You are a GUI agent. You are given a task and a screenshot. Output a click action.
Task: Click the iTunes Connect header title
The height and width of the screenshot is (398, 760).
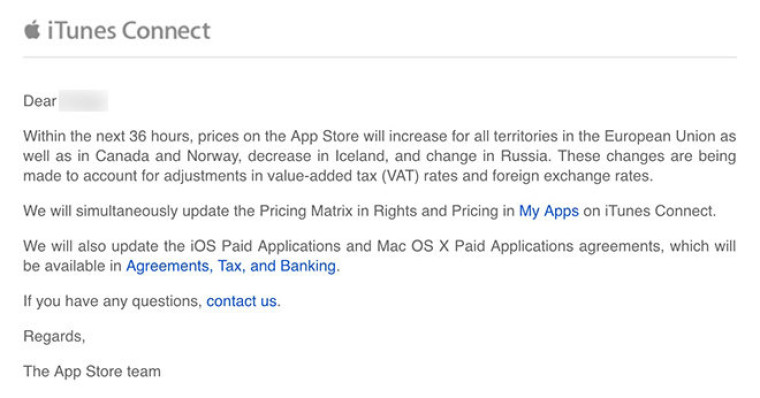coord(129,31)
